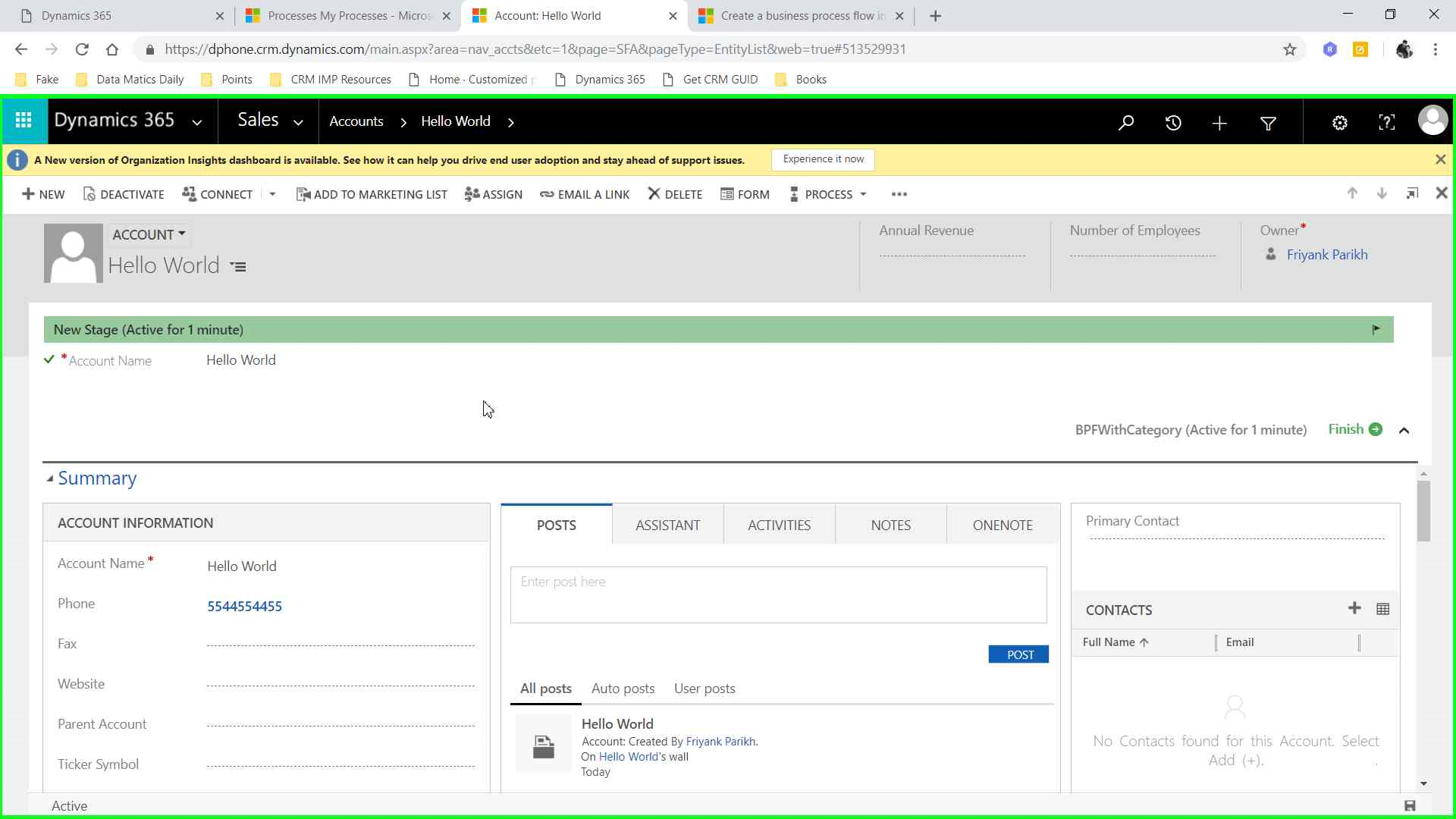
Task: Open settings gear in Dynamics header
Action: (1340, 122)
